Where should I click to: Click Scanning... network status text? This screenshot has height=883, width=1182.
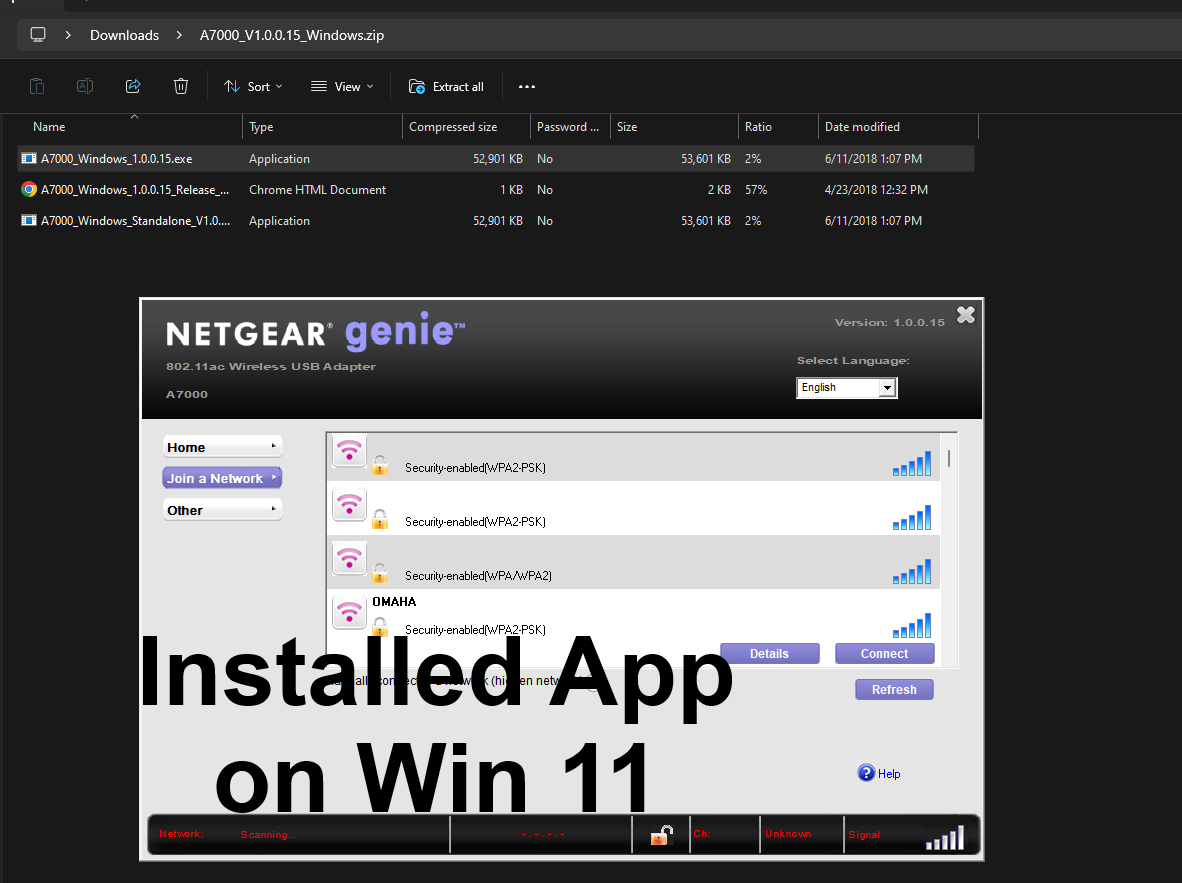268,835
